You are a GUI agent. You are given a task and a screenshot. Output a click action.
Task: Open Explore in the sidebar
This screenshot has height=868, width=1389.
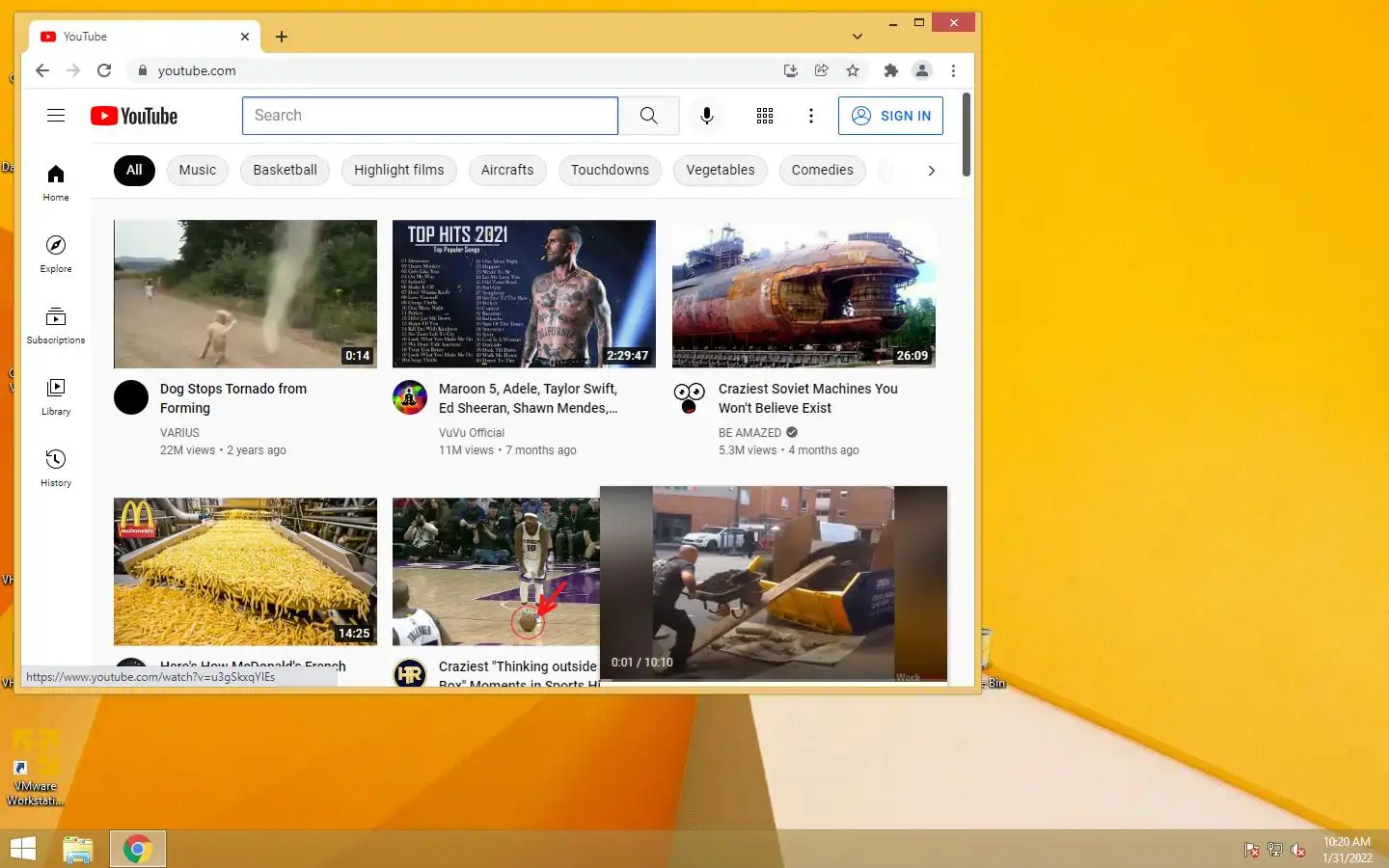(56, 254)
